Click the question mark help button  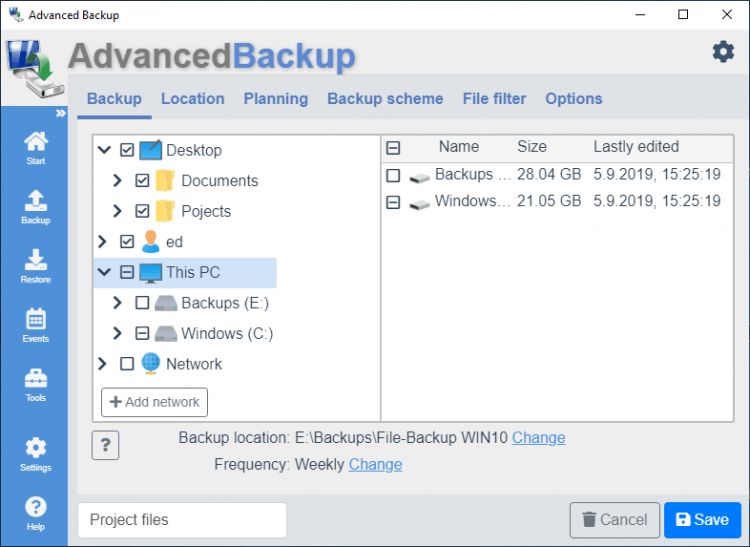pos(105,445)
